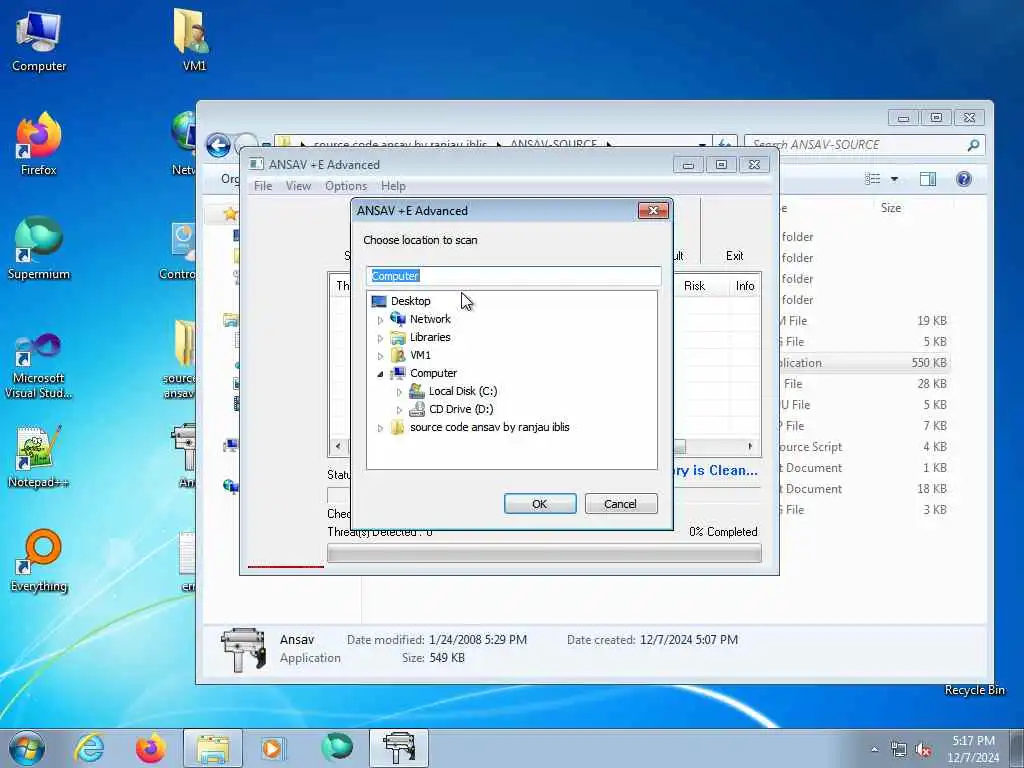This screenshot has height=768, width=1024.
Task: Open the ANSAV Help menu
Action: click(393, 185)
